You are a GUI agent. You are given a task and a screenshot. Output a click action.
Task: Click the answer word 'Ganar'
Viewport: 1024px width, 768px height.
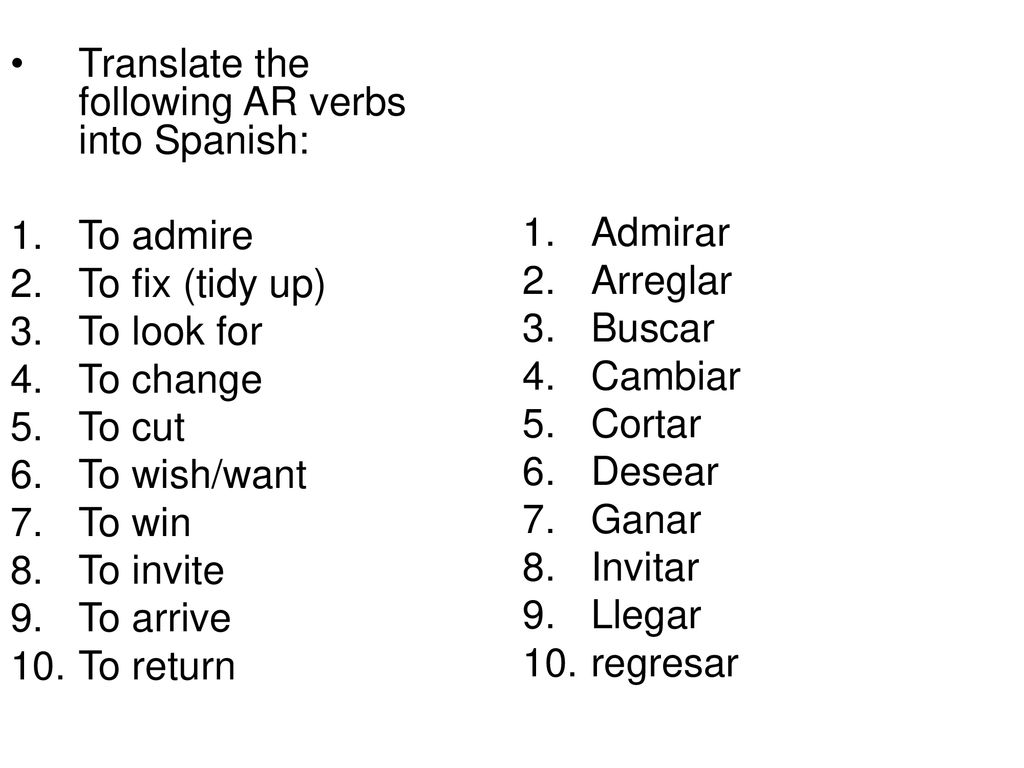pyautogui.click(x=646, y=520)
